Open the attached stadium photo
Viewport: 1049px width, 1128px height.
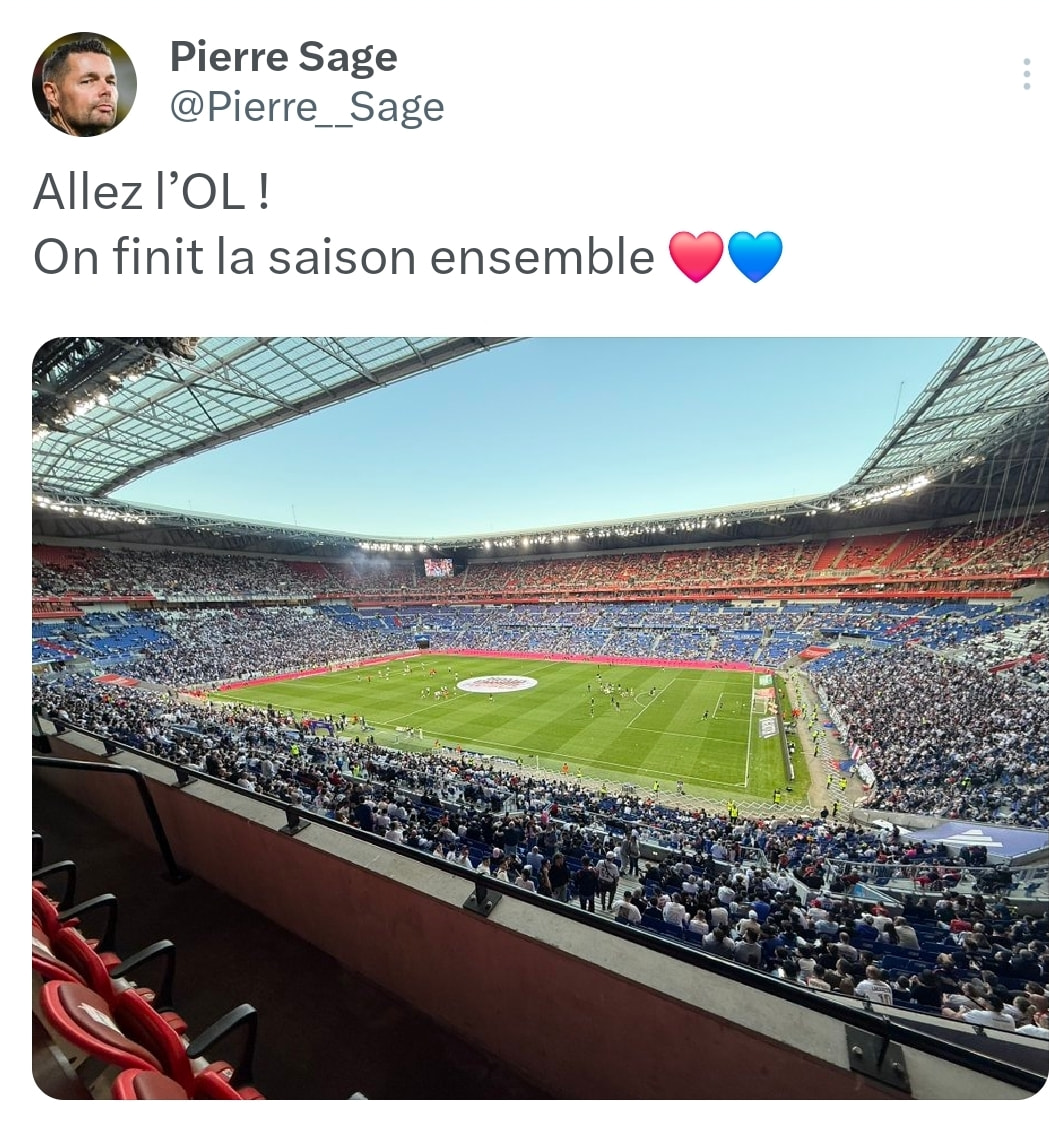(x=540, y=718)
